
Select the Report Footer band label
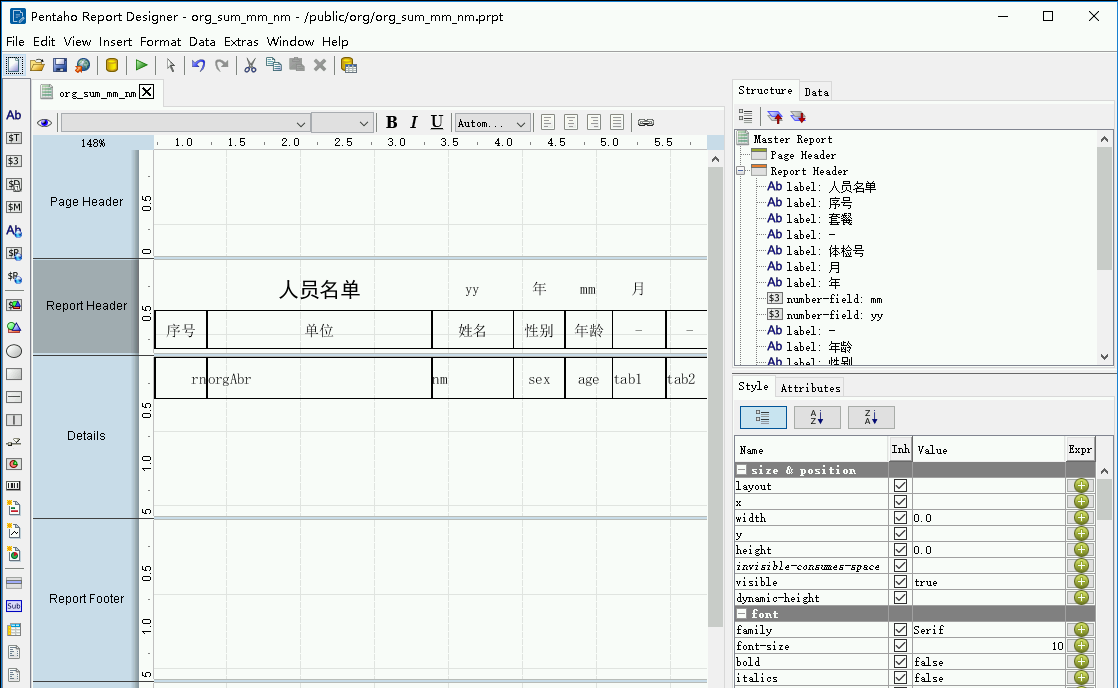(x=86, y=599)
